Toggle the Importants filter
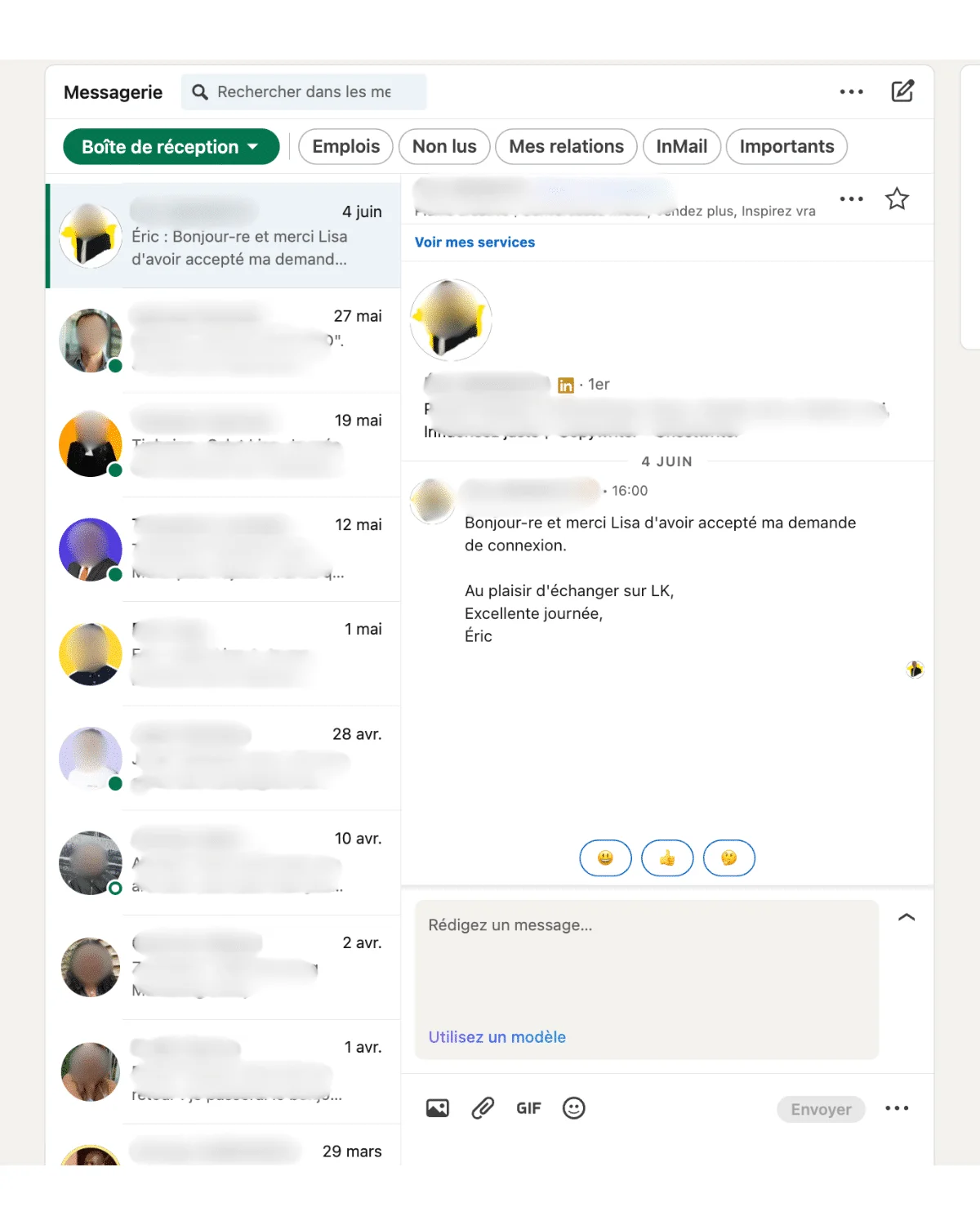 [786, 147]
